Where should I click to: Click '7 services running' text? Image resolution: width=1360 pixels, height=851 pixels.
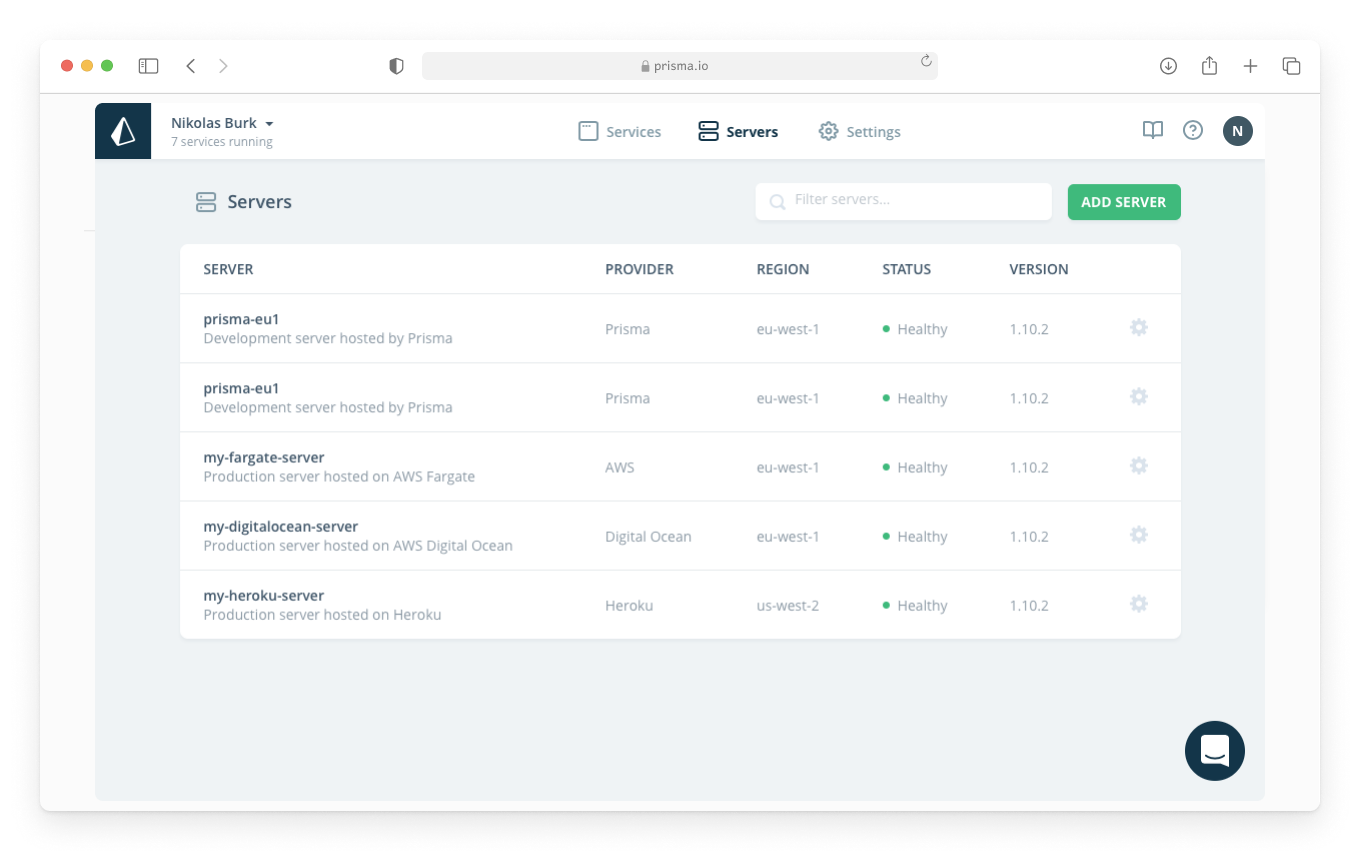[222, 142]
